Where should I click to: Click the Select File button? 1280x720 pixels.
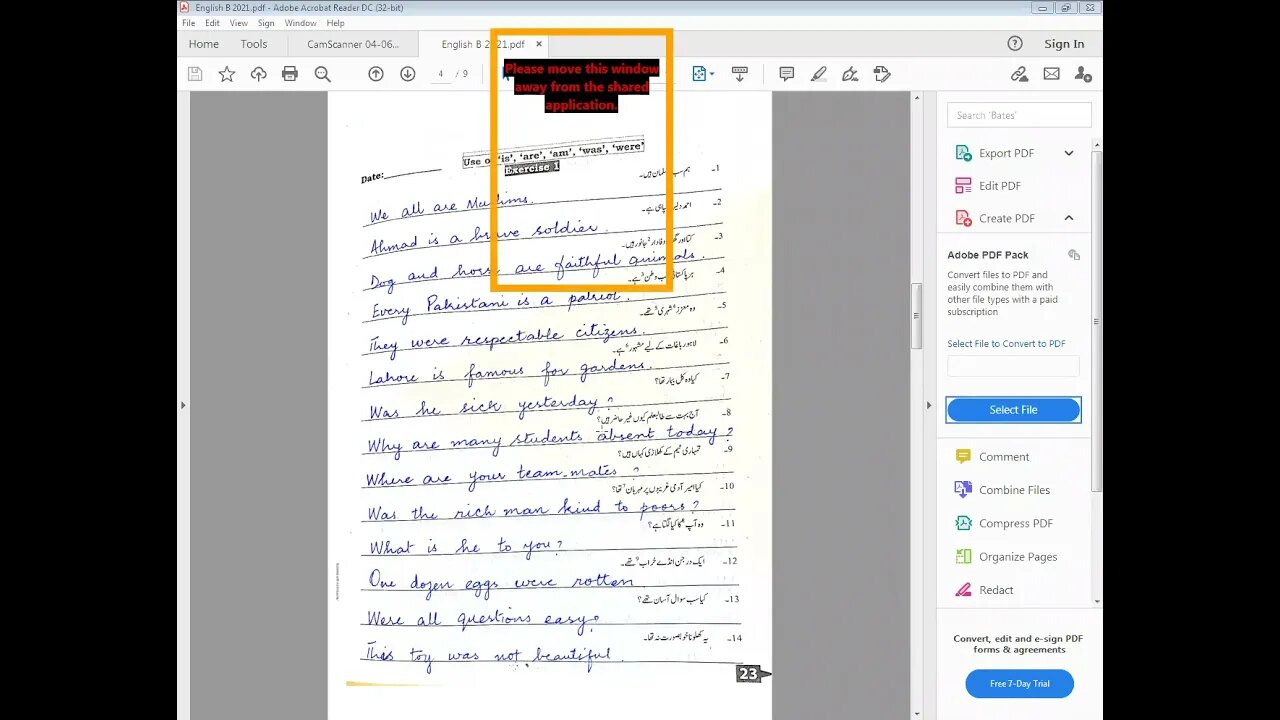click(x=1013, y=410)
